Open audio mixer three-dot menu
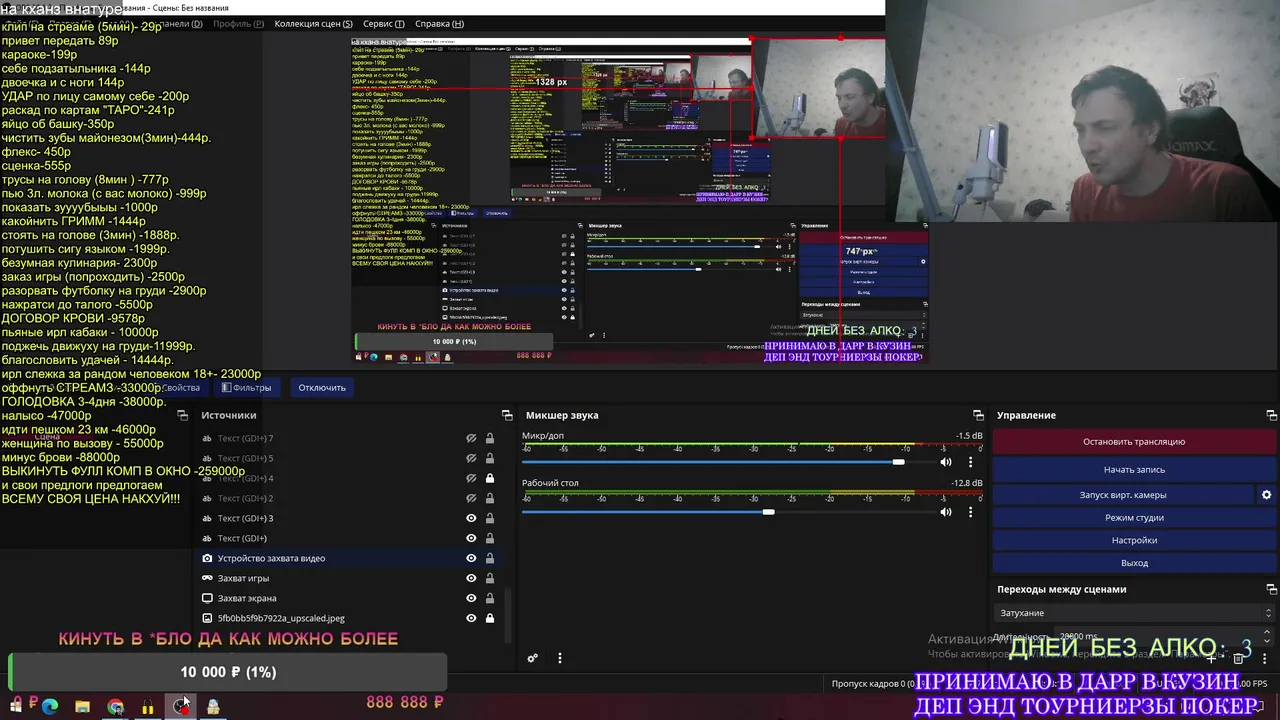The height and width of the screenshot is (720, 1280). pos(559,658)
